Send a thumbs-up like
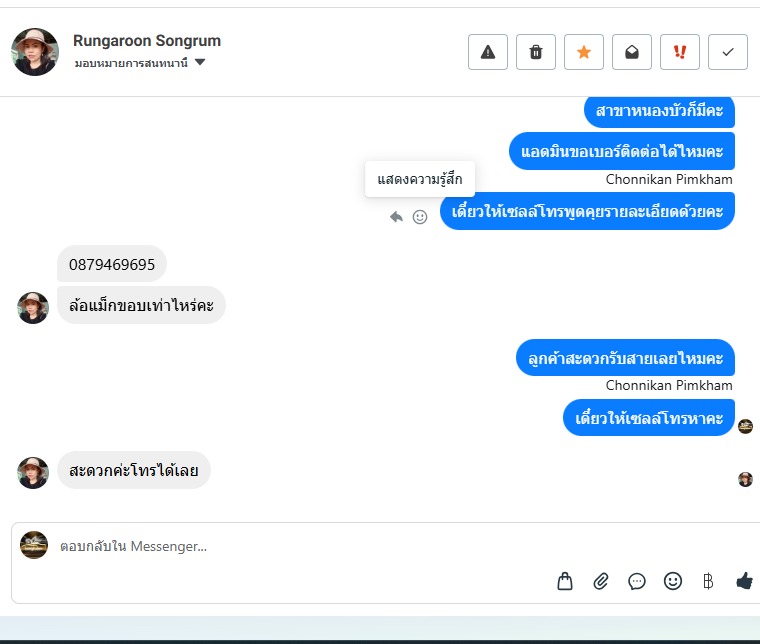Image resolution: width=760 pixels, height=644 pixels. coord(744,581)
